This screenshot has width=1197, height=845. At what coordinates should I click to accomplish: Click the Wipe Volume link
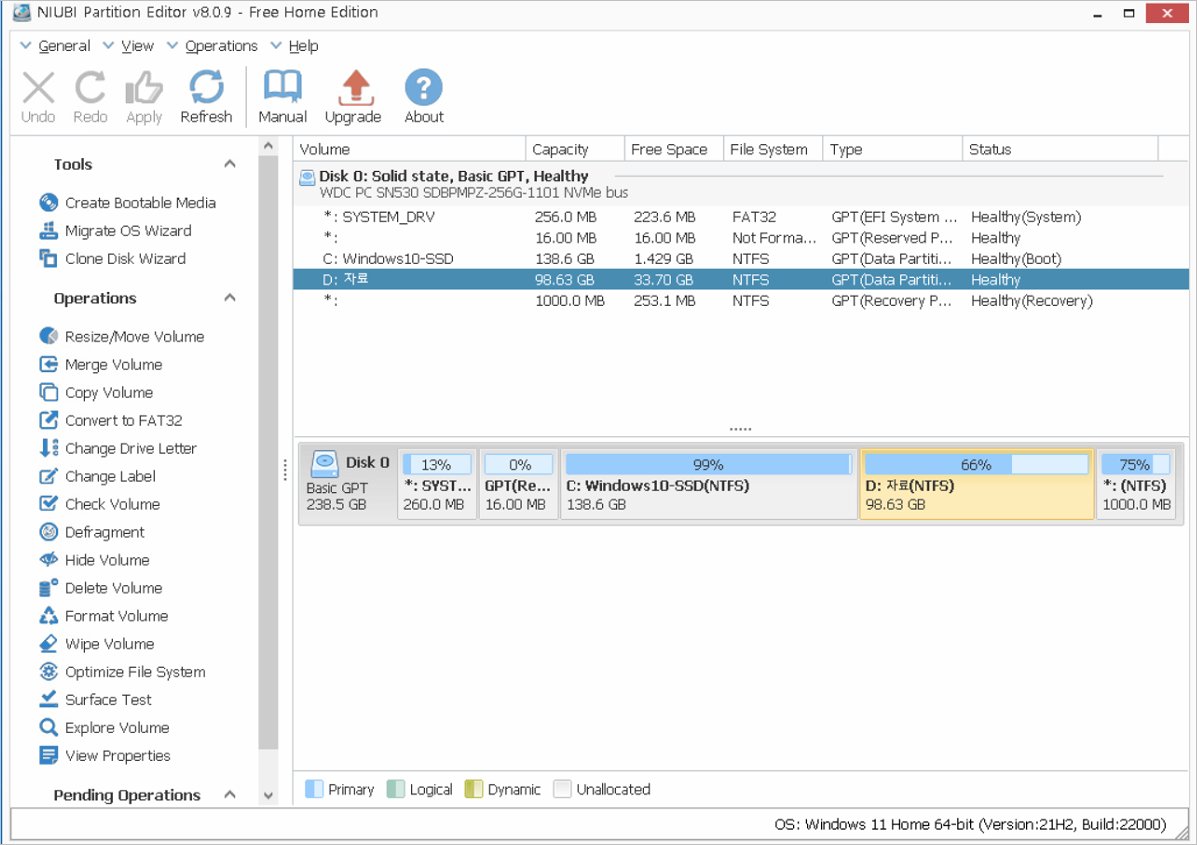[x=109, y=644]
